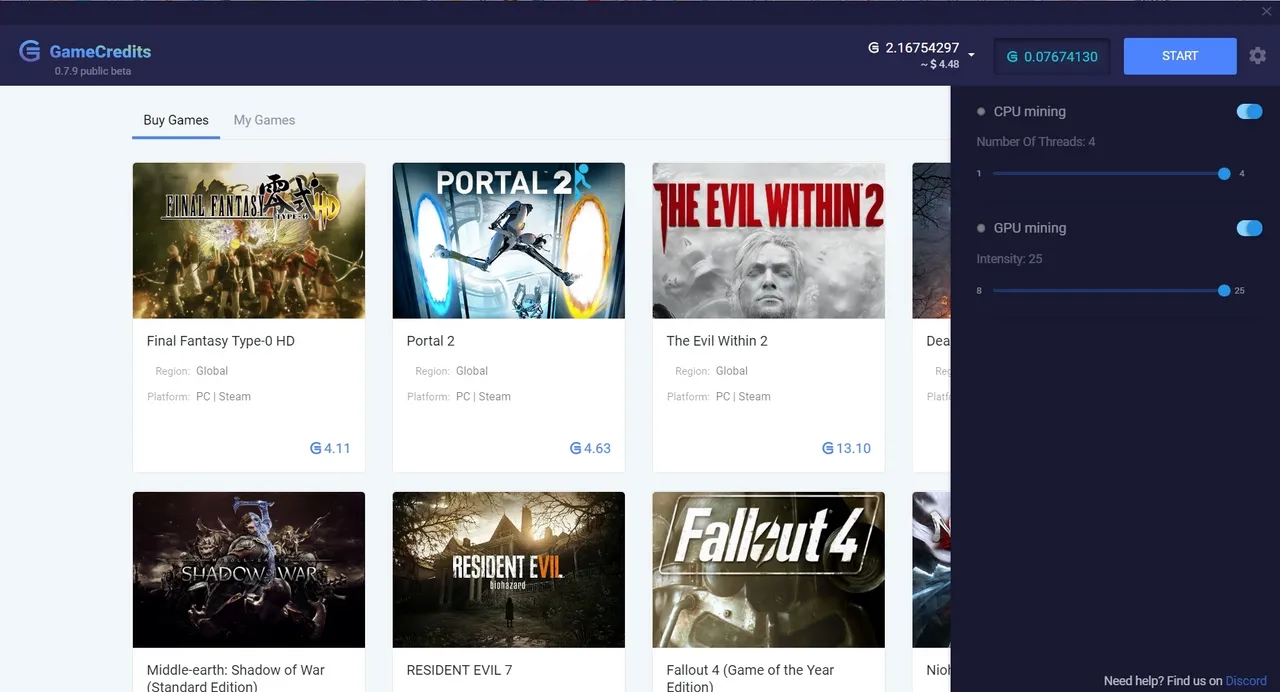Click the Fallout 4 Game of the Year title
Image resolution: width=1280 pixels, height=692 pixels.
tap(750, 678)
